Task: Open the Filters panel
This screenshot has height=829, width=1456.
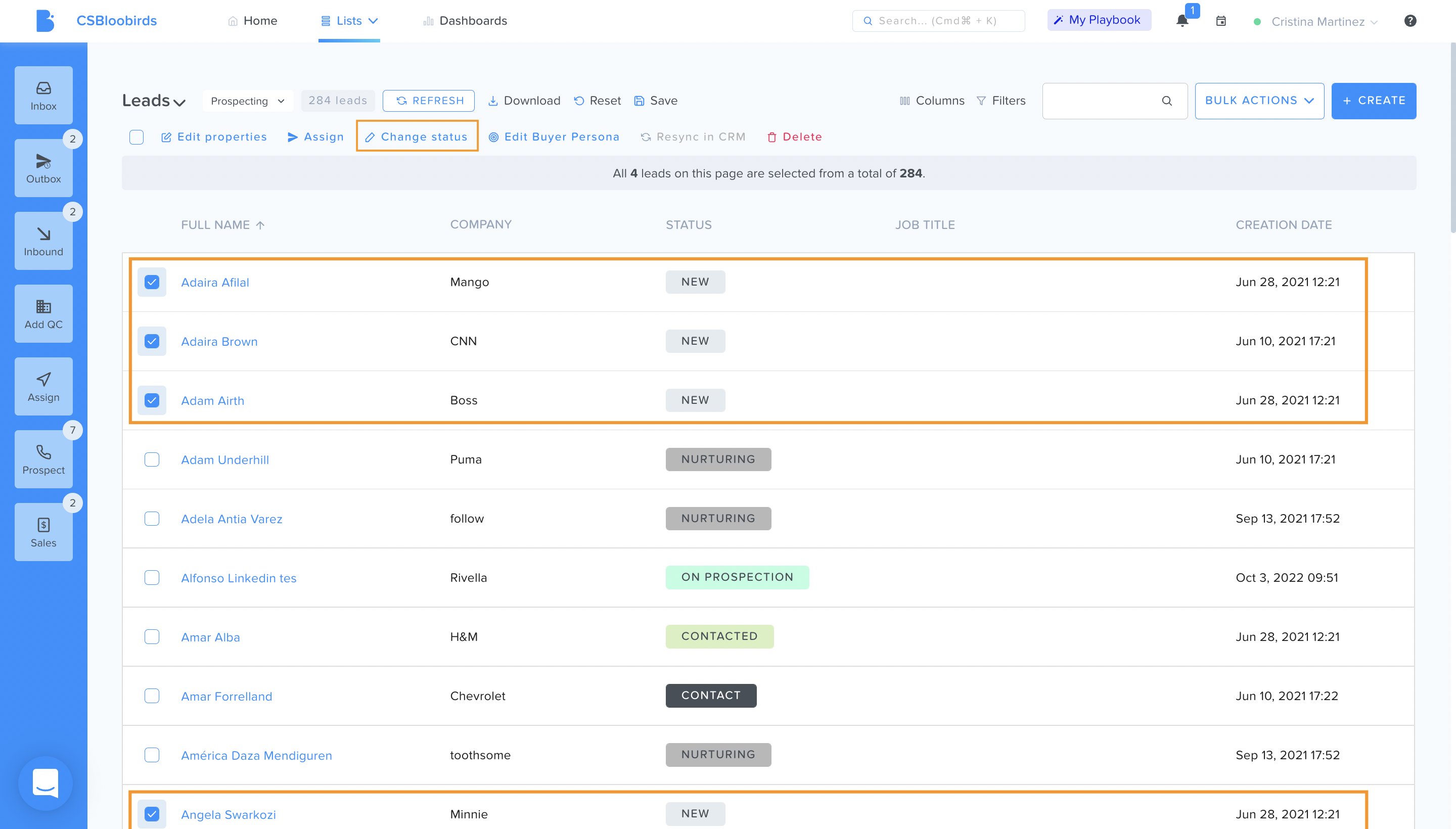Action: pyautogui.click(x=1001, y=101)
